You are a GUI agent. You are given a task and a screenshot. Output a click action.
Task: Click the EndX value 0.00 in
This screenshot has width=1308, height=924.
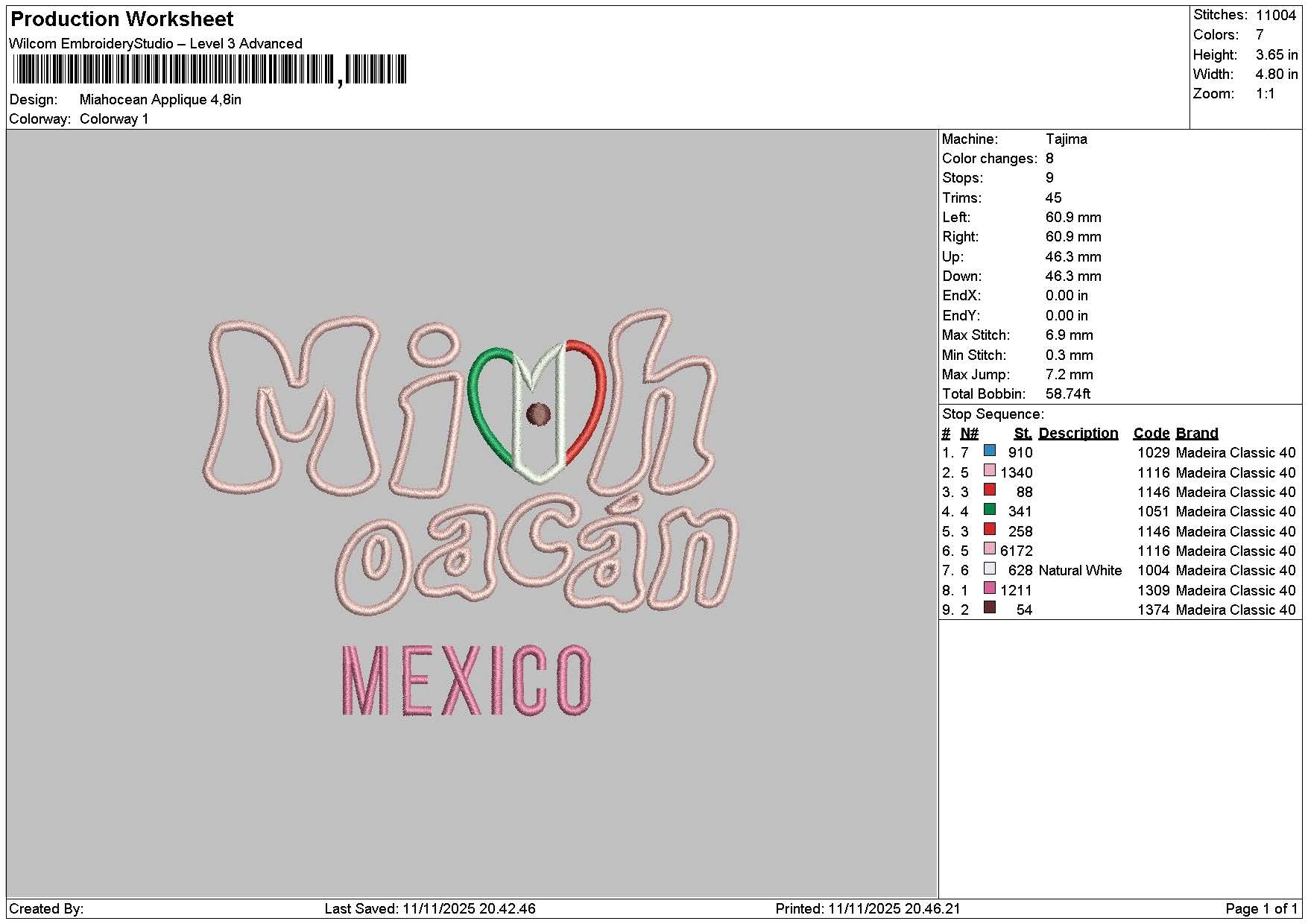coord(1067,295)
